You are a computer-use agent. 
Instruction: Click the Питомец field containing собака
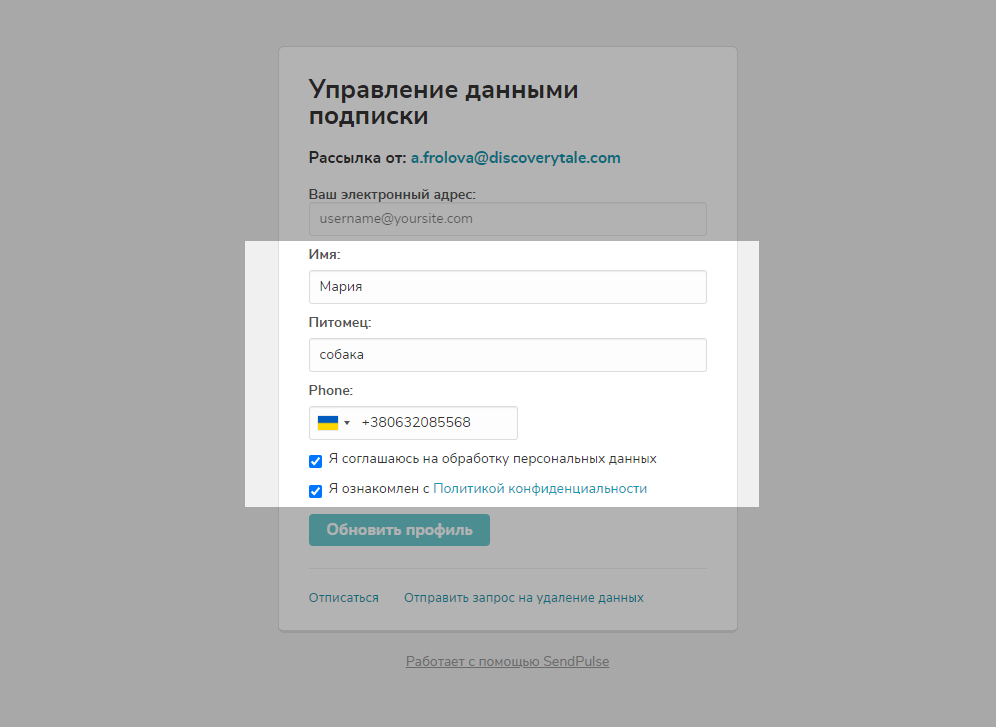coord(507,355)
